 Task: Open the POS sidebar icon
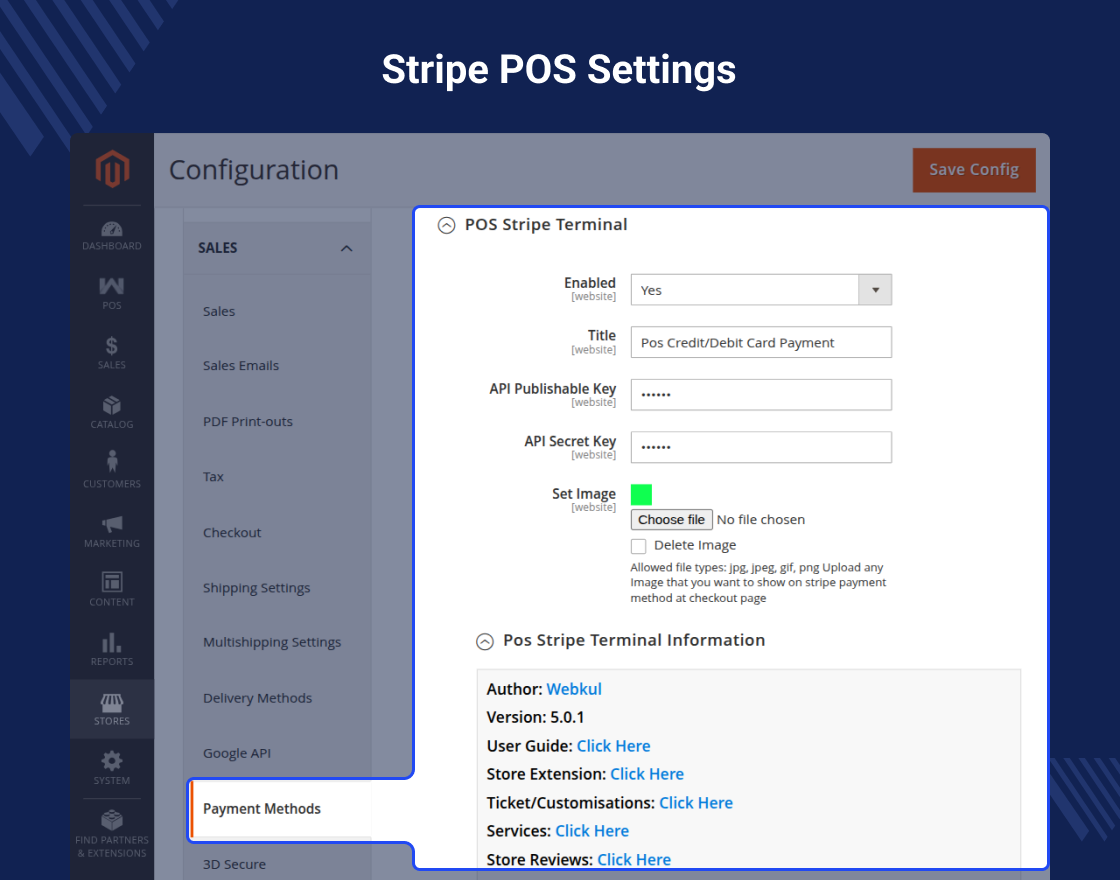(x=111, y=286)
